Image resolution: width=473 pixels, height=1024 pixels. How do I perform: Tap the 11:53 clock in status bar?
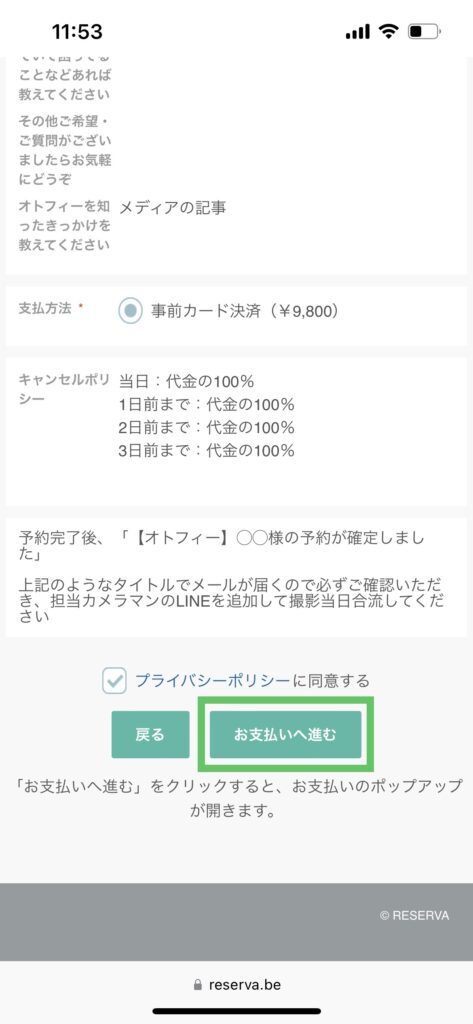77,31
